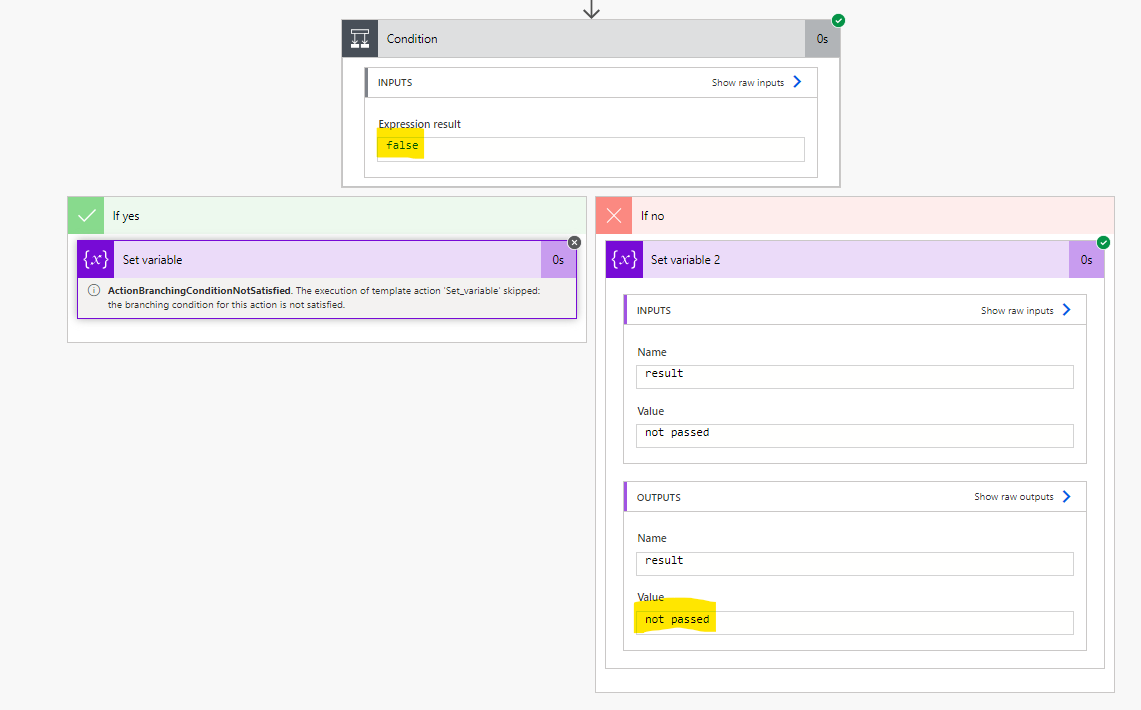Viewport: 1141px width, 710px height.
Task: Click the skipped status icon on Set variable
Action: pos(574,241)
